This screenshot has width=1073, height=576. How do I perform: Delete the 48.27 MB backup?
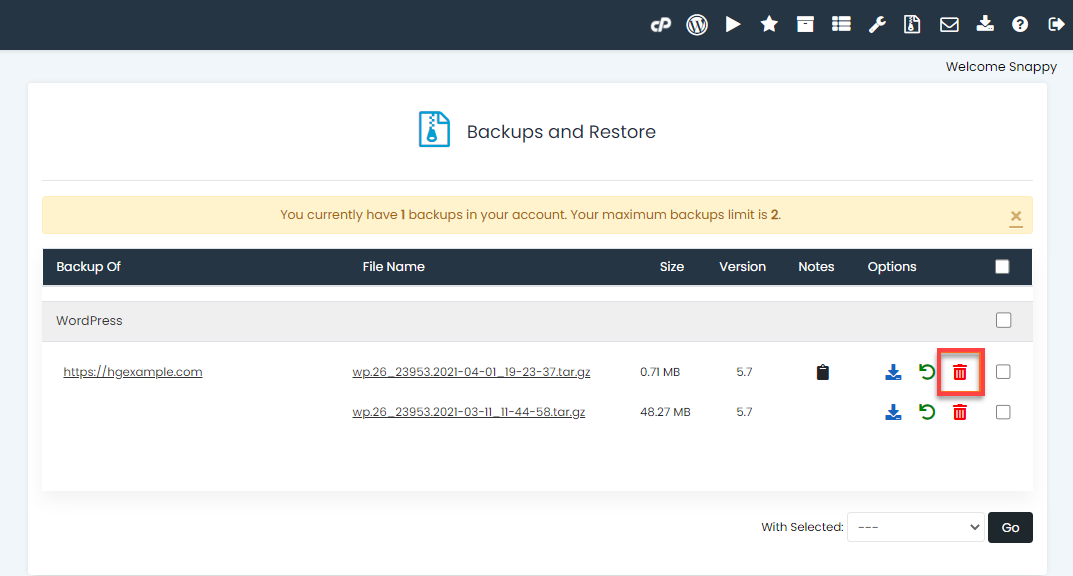point(960,412)
